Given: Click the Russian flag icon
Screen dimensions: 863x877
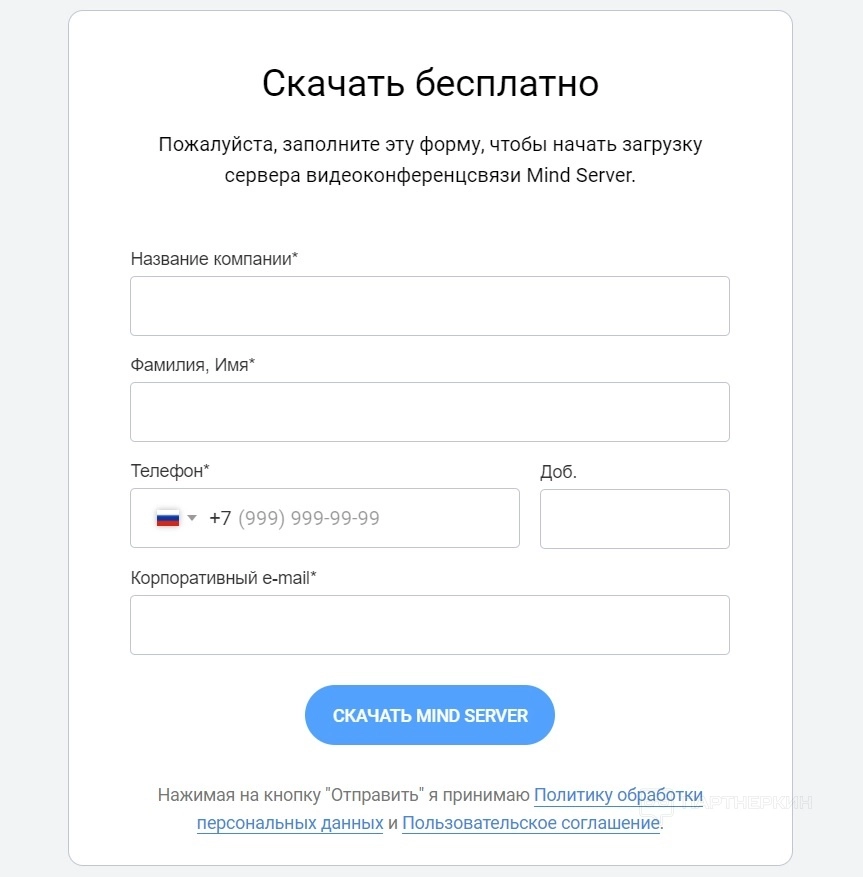Looking at the screenshot, I should tap(167, 518).
